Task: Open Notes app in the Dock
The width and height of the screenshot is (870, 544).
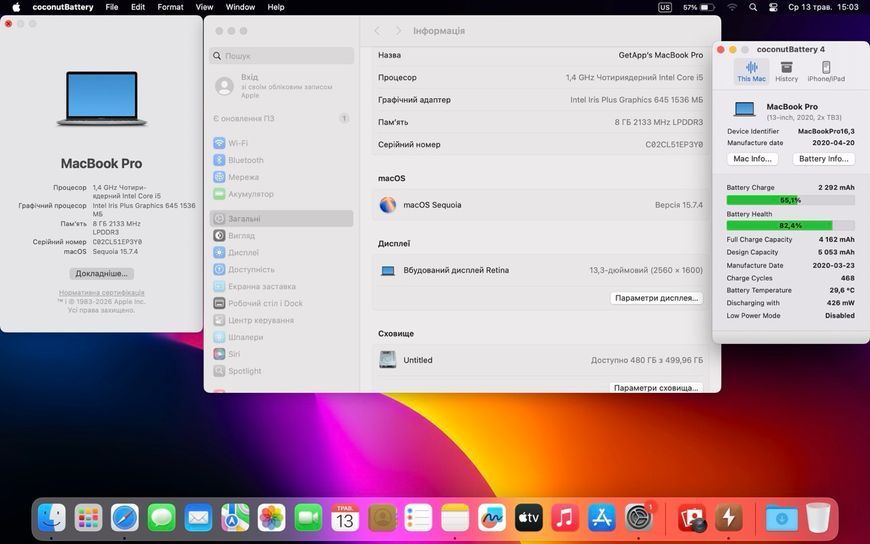Action: pos(455,518)
